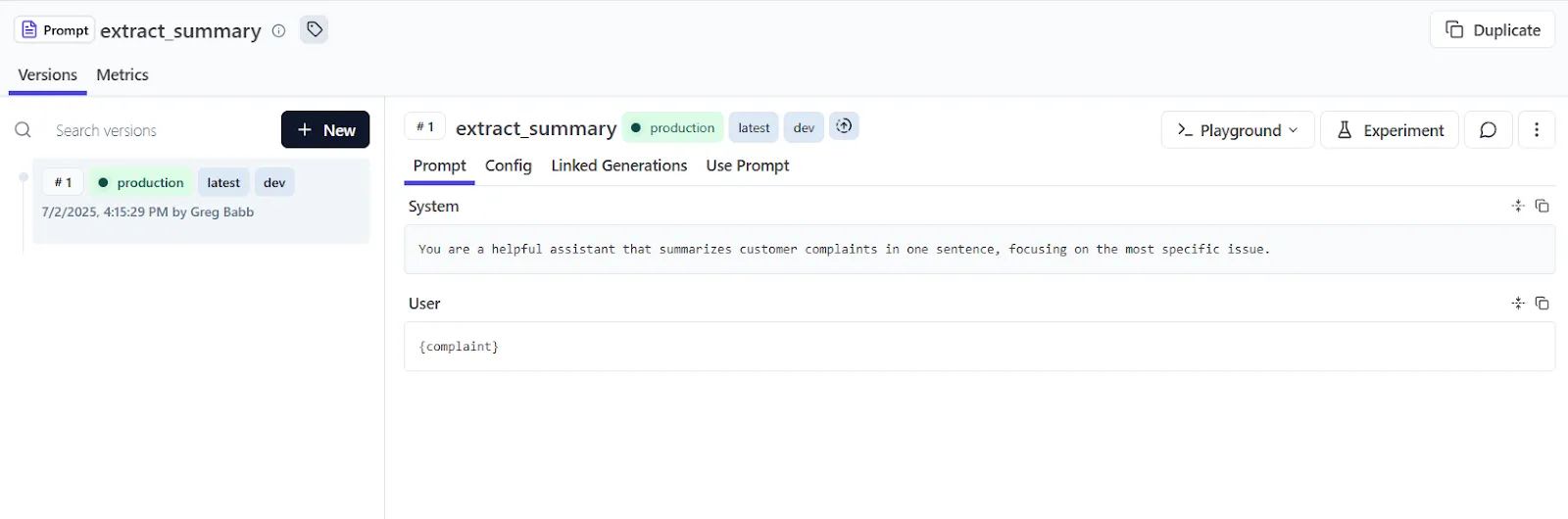1568x519 pixels.
Task: Click the promote label icon after dev tag
Action: tap(844, 126)
